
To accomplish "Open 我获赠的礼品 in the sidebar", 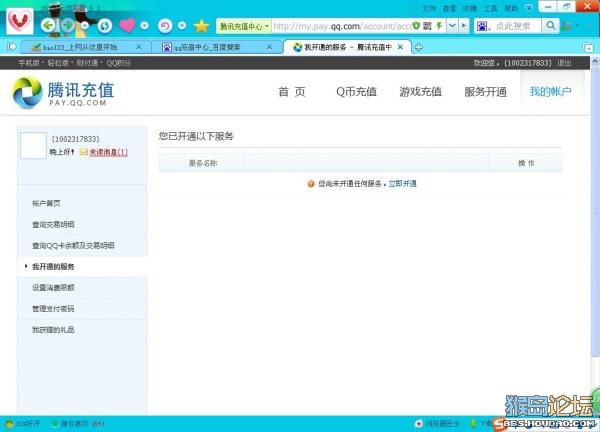I will click(x=53, y=329).
